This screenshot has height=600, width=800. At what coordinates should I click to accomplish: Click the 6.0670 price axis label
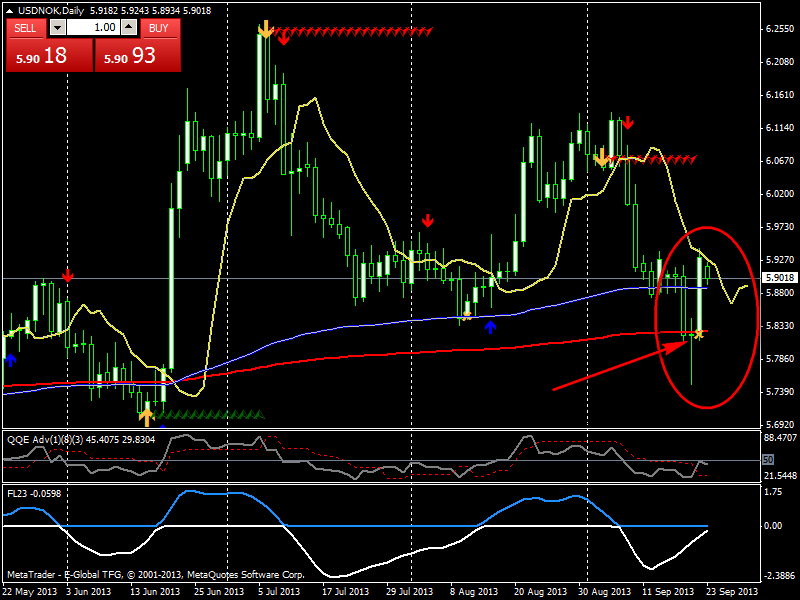[x=780, y=161]
